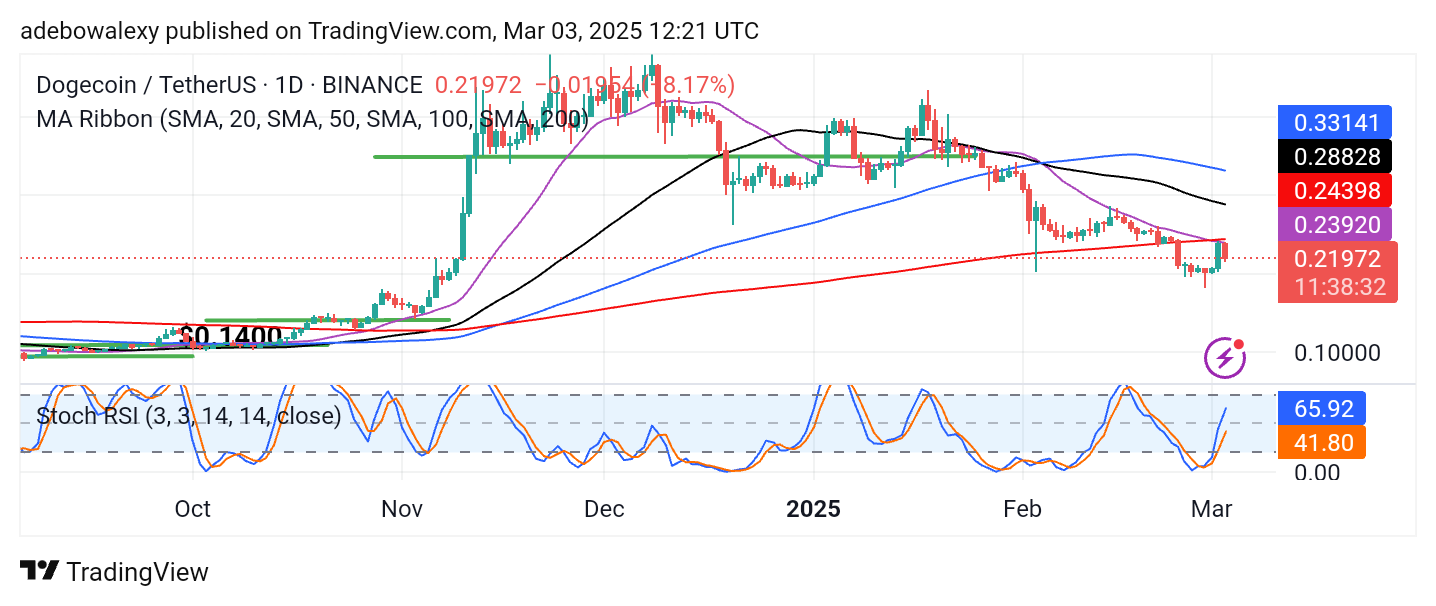Click the 0.10000 price axis value

[1336, 353]
